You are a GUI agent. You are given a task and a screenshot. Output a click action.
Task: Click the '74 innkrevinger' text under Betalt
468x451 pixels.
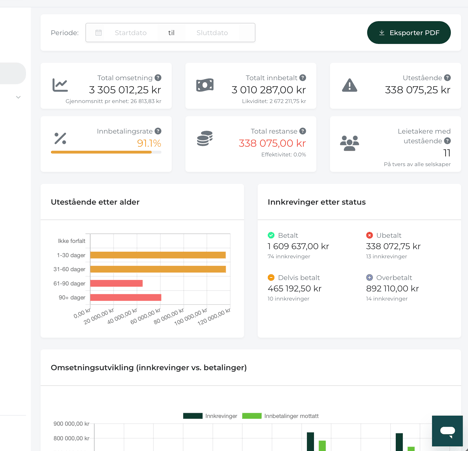pyautogui.click(x=289, y=256)
